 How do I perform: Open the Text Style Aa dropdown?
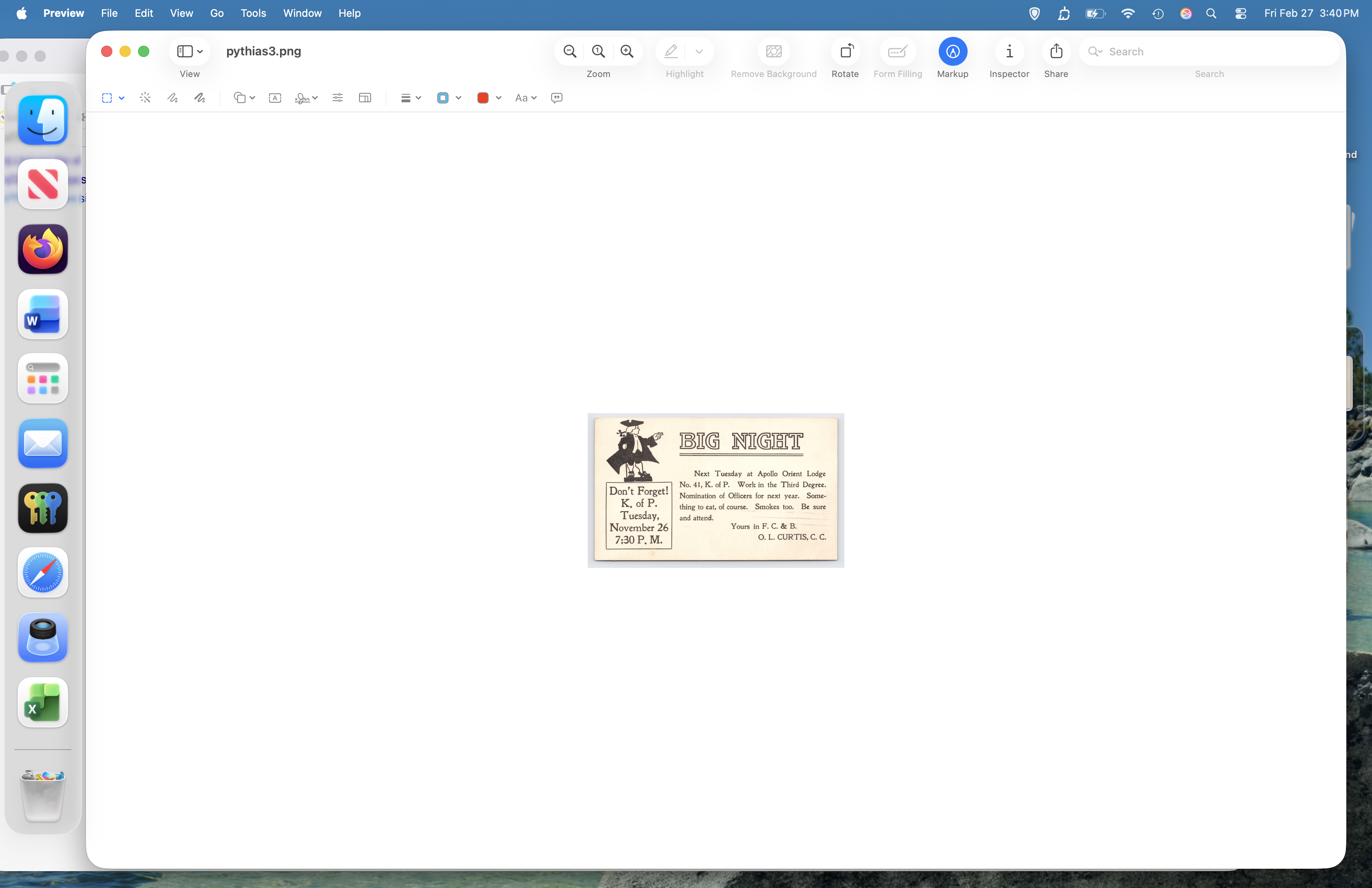click(x=525, y=98)
